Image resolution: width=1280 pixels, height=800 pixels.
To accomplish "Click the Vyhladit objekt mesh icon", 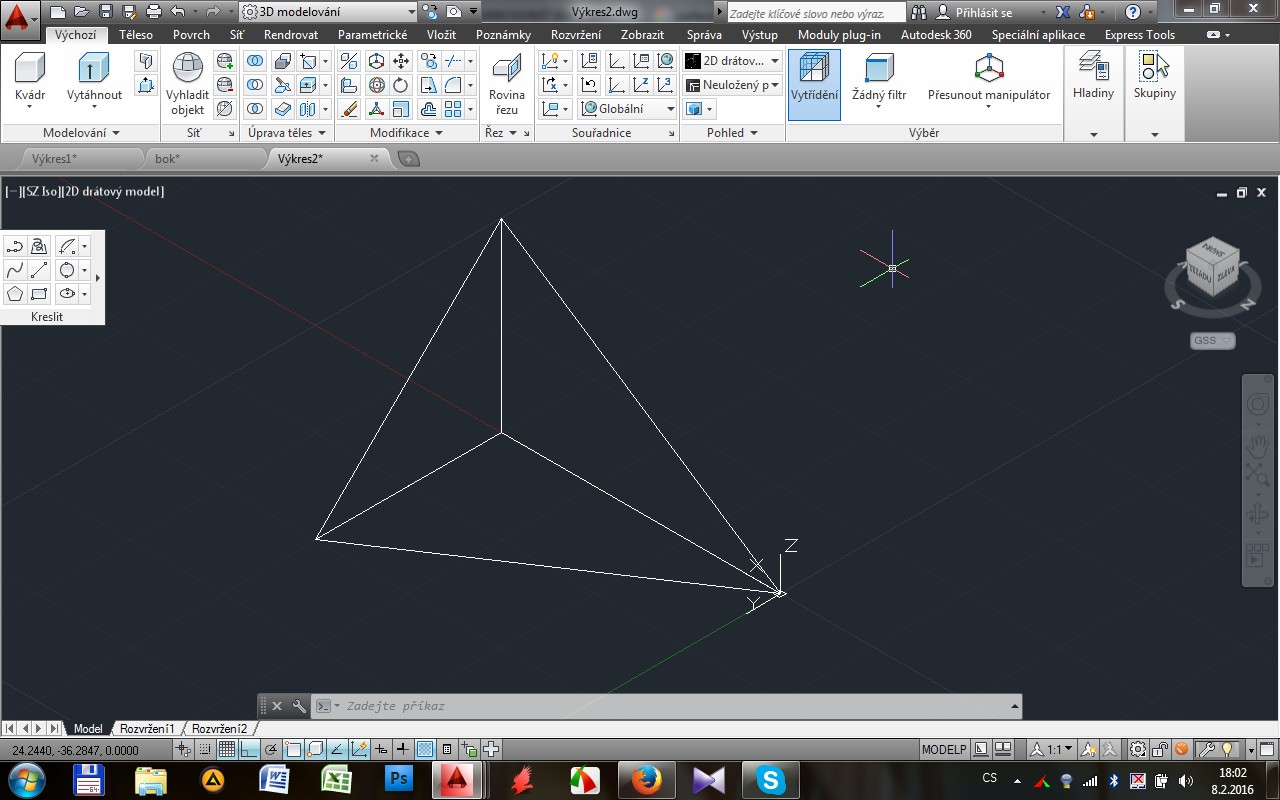I will [x=187, y=80].
